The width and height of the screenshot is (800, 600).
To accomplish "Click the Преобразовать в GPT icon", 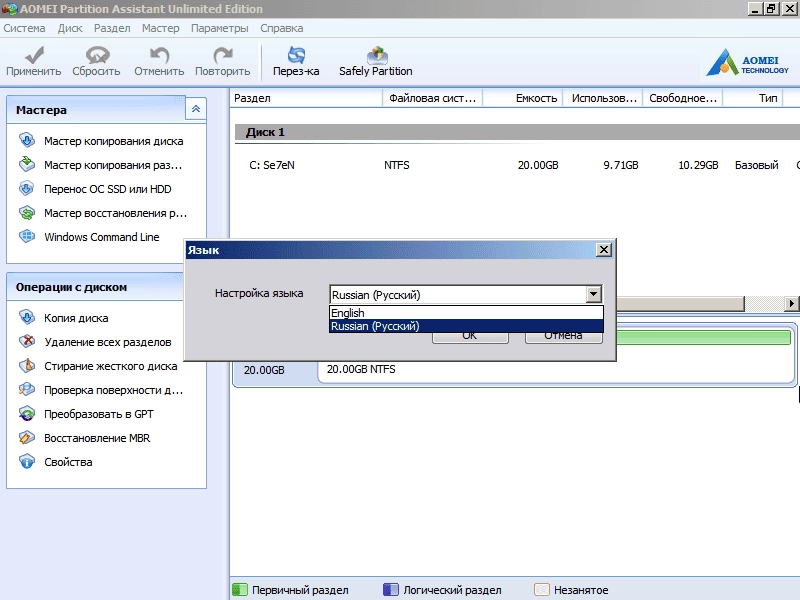I will (x=27, y=413).
